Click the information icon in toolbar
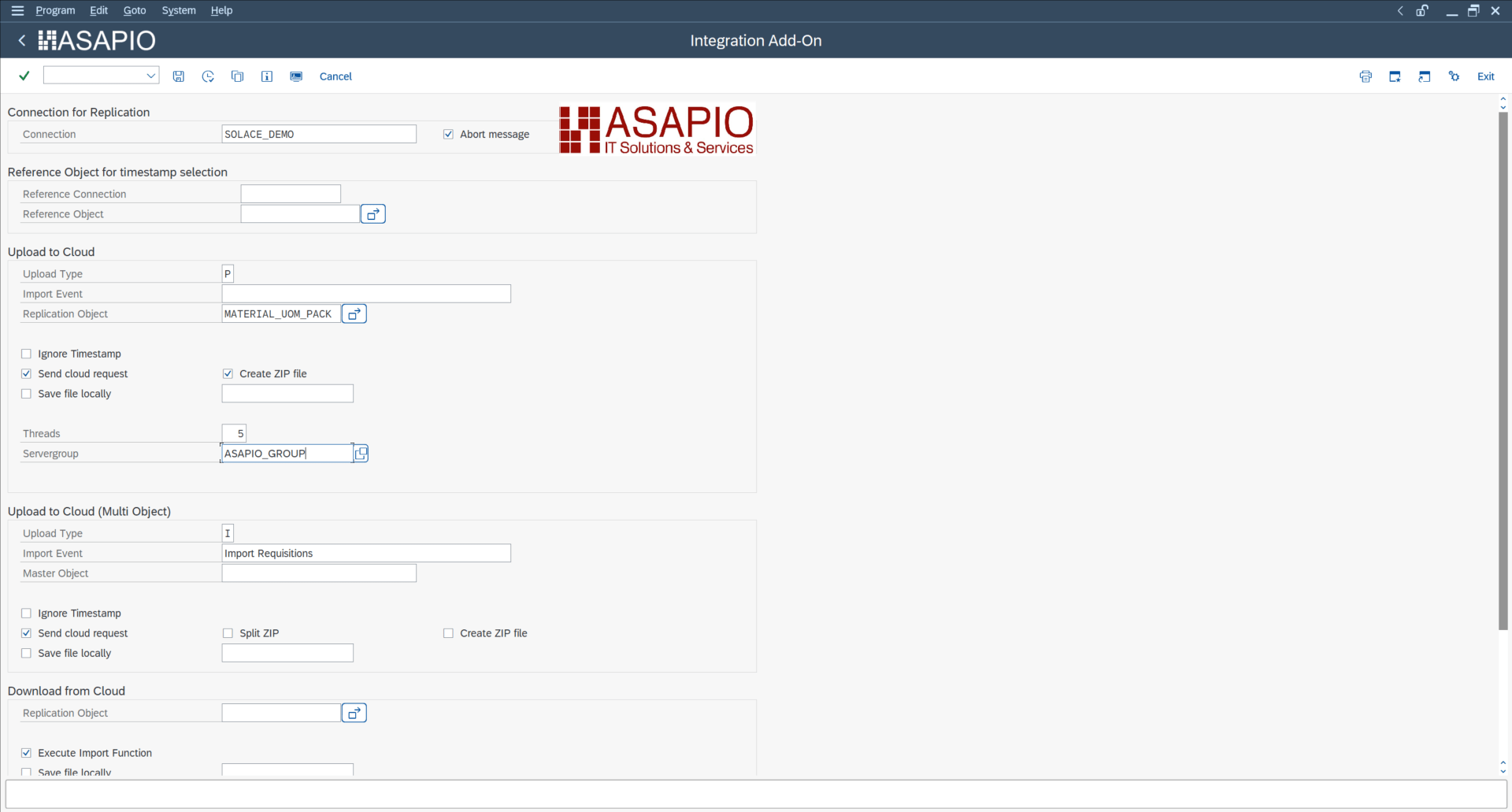1512x812 pixels. pyautogui.click(x=267, y=76)
